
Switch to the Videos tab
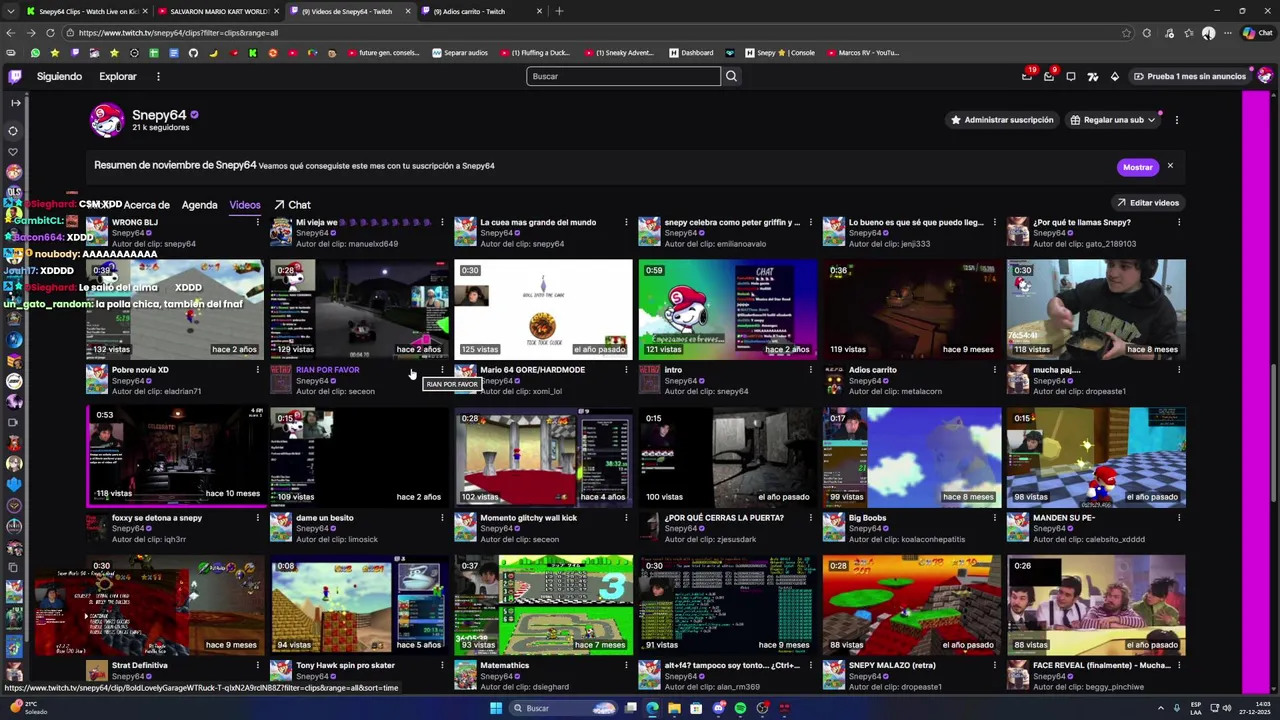[x=244, y=205]
